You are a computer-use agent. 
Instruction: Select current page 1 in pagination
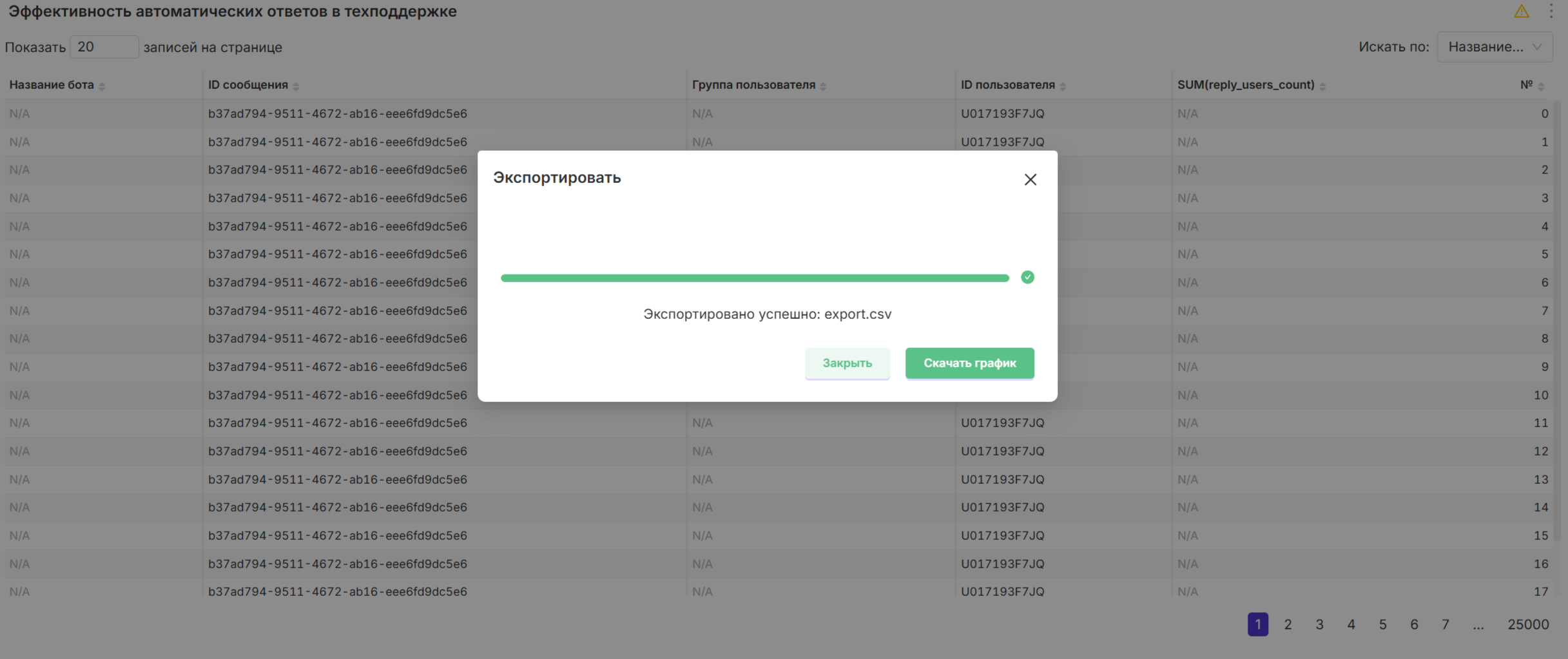tap(1257, 624)
